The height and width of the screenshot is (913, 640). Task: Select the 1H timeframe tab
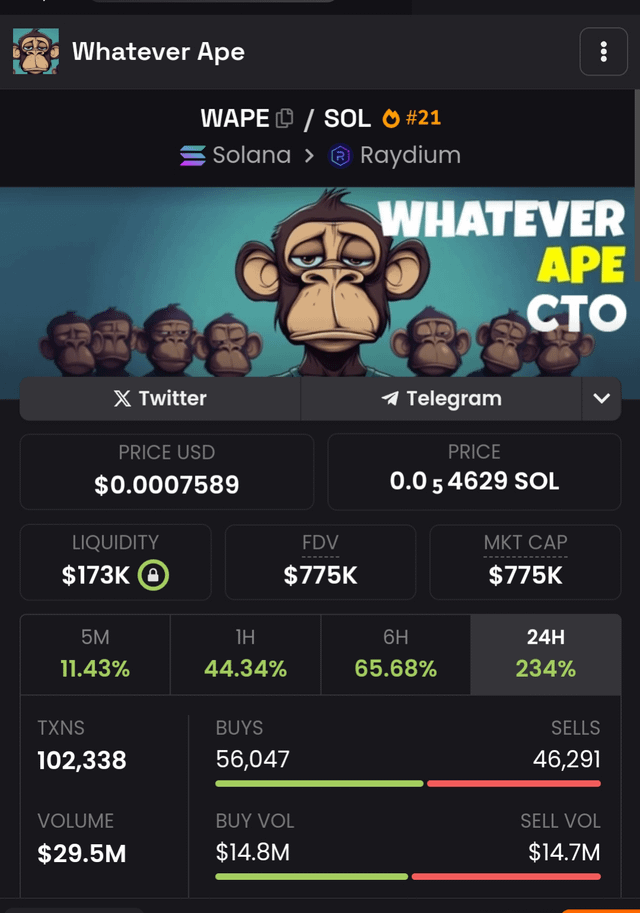pos(245,654)
